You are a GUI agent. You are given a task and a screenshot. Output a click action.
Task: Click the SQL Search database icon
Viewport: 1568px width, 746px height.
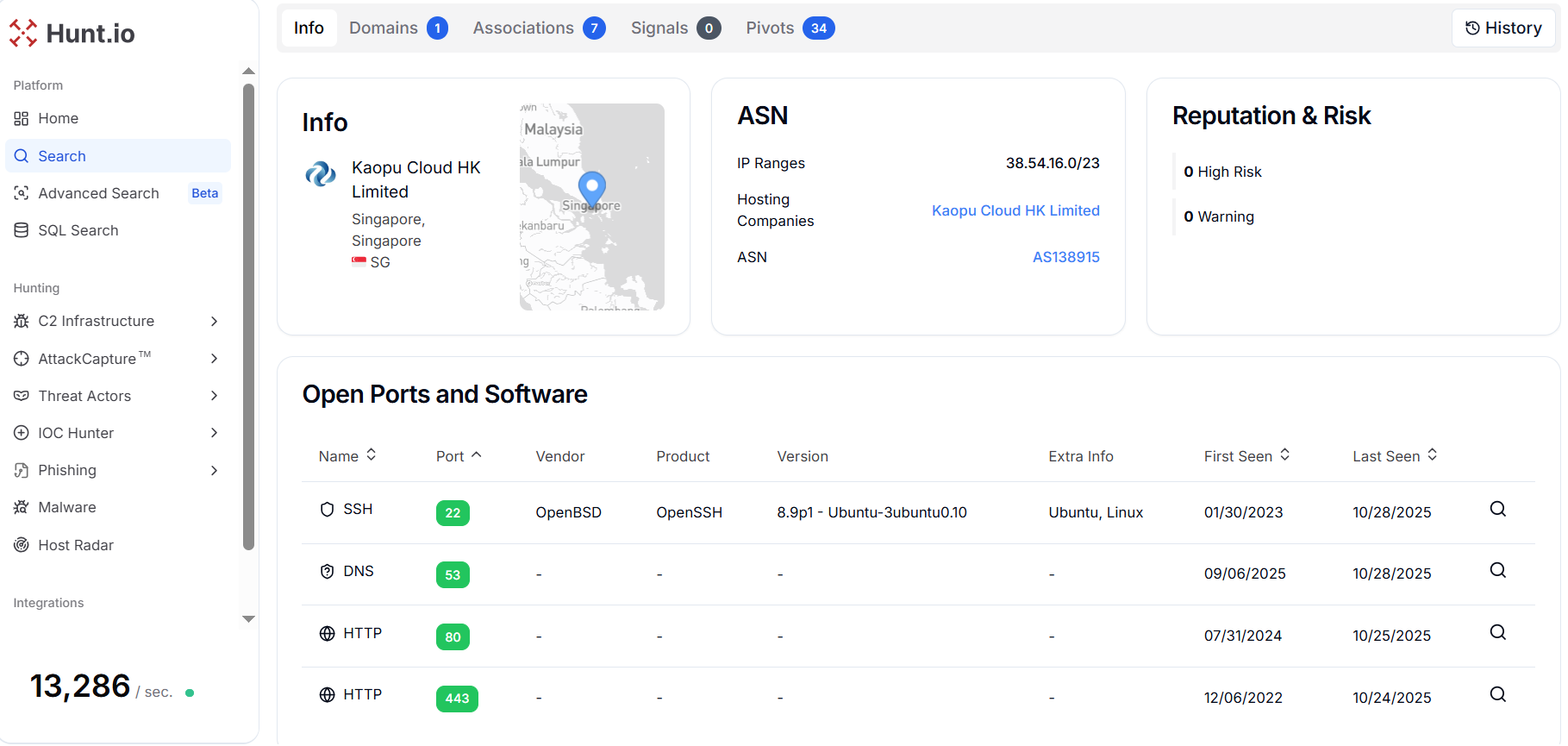coord(22,231)
